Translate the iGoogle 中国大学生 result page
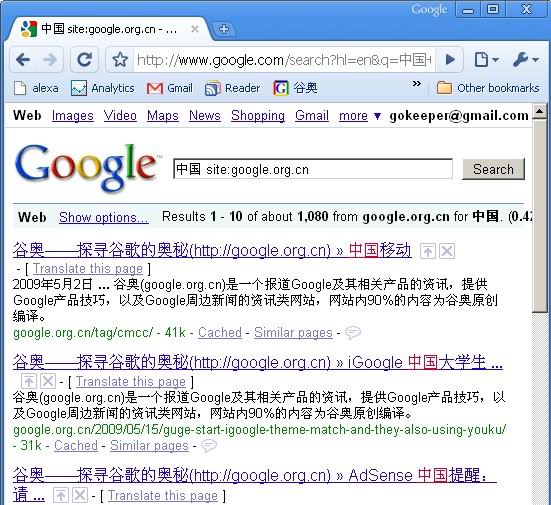 (x=131, y=382)
